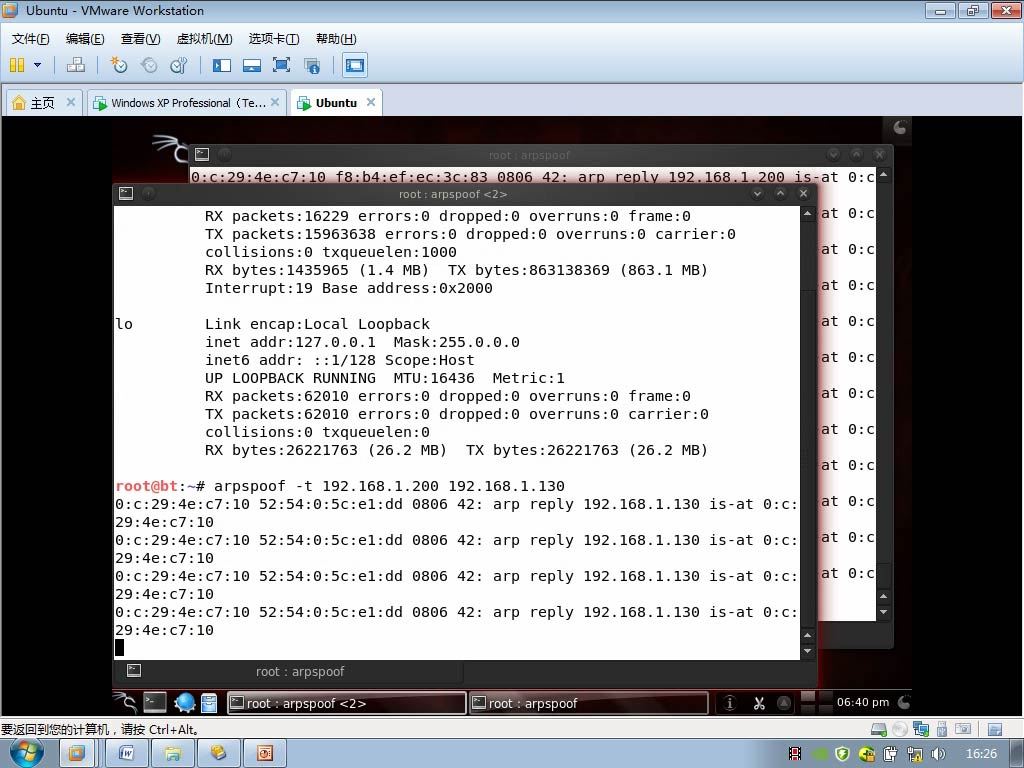1024x768 pixels.
Task: Close the Ubuntu tab
Action: click(371, 102)
